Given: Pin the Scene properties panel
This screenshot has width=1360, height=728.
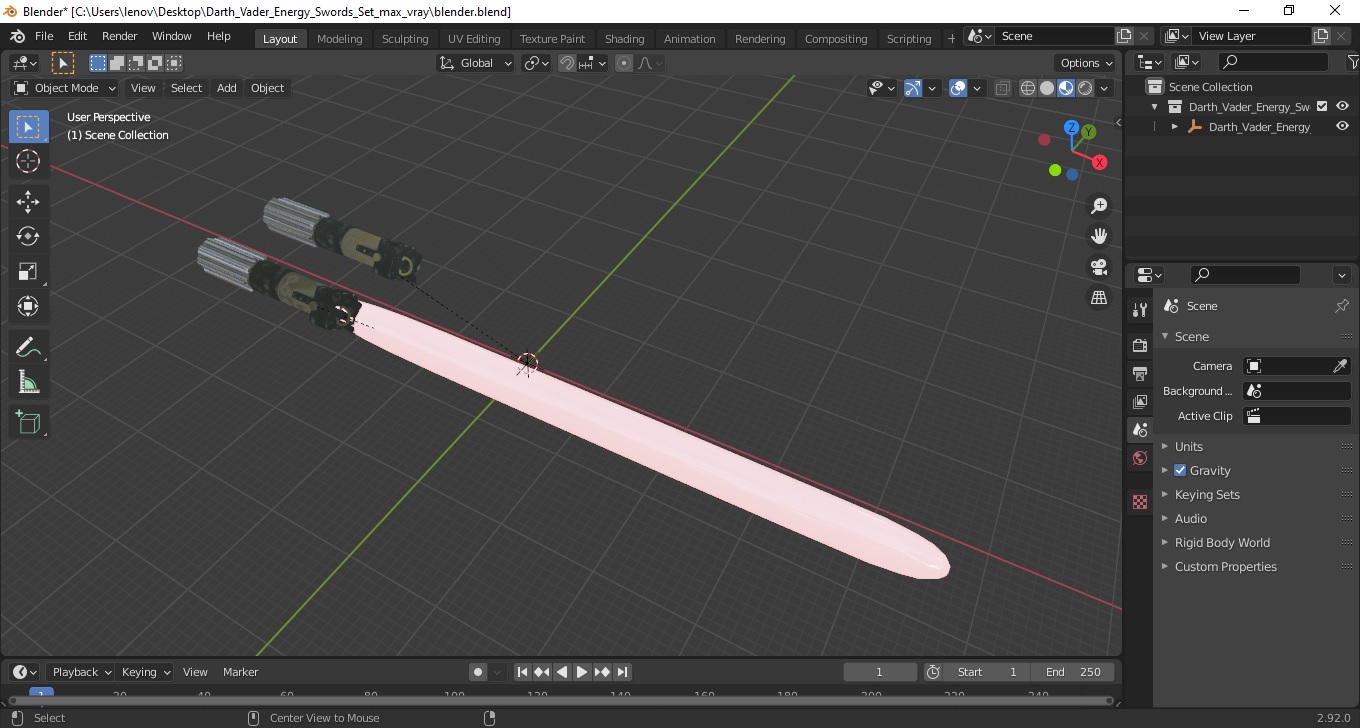Looking at the screenshot, I should pyautogui.click(x=1342, y=306).
